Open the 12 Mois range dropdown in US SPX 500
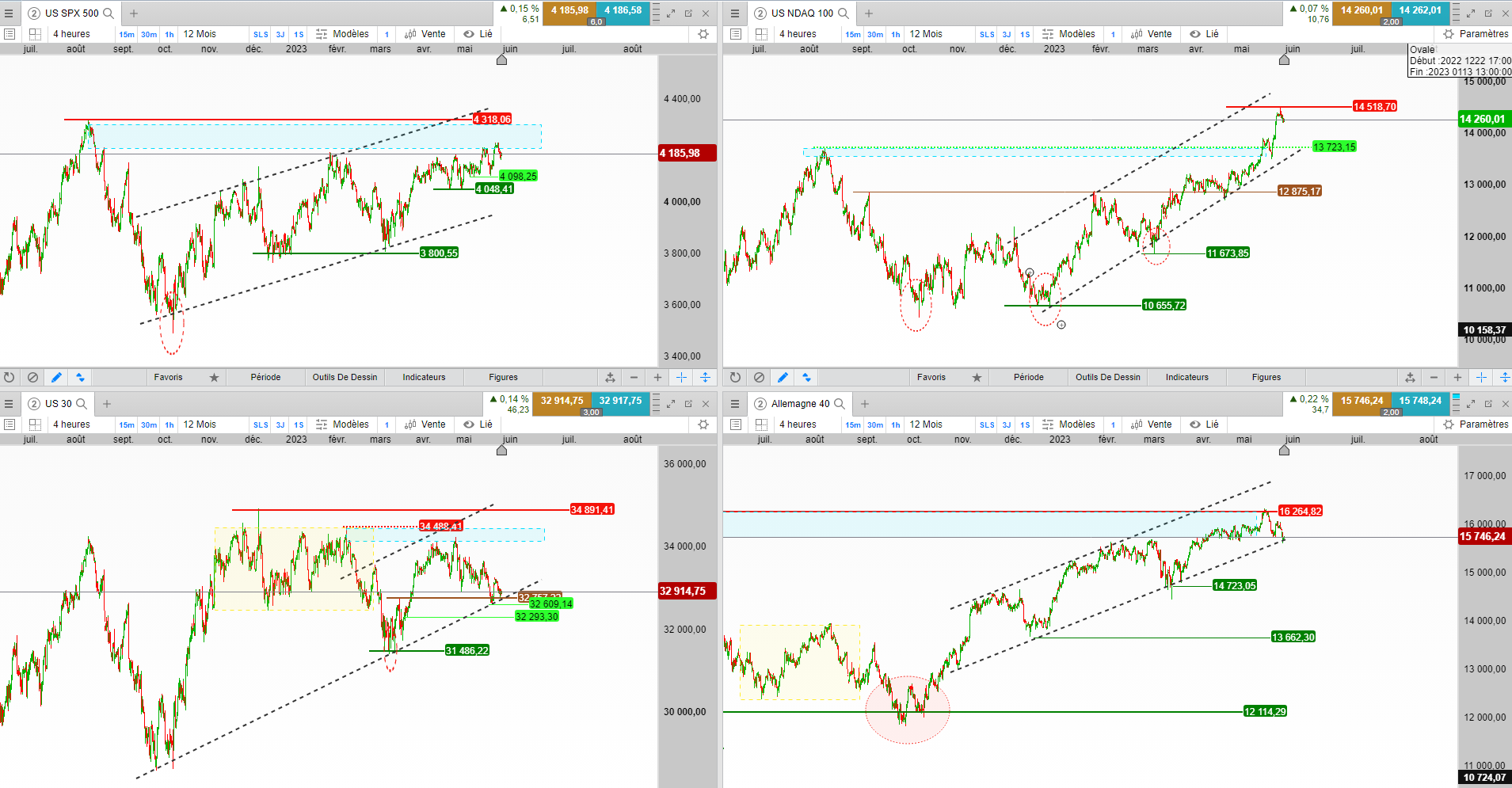Image resolution: width=1512 pixels, height=788 pixels. (200, 34)
